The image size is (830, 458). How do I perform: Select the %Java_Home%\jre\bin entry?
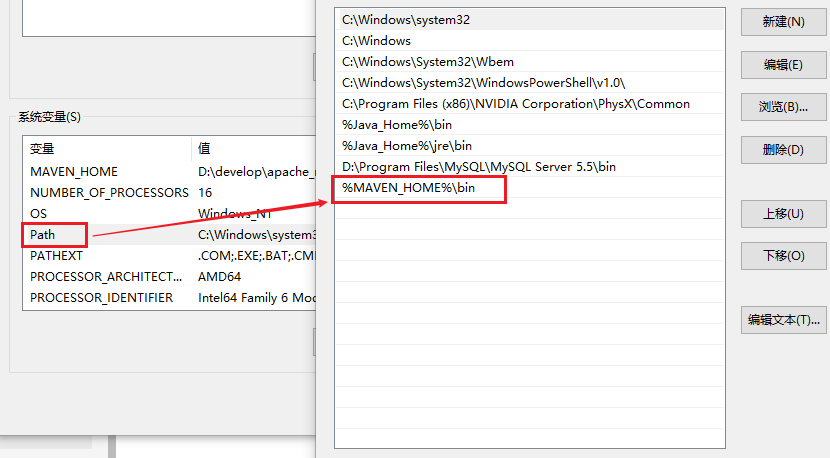point(529,146)
